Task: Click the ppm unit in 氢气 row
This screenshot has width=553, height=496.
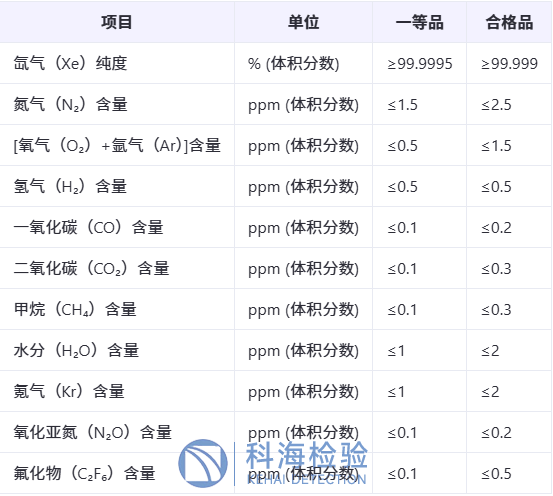Action: click(303, 187)
